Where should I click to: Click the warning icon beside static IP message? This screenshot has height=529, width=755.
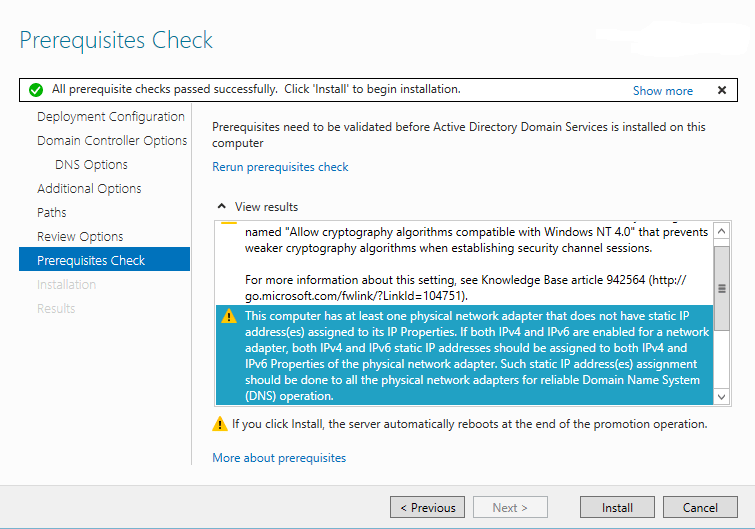pos(229,316)
